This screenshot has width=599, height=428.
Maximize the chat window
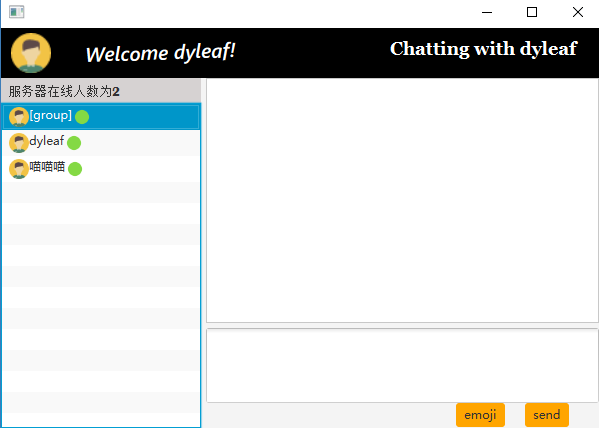click(x=532, y=12)
